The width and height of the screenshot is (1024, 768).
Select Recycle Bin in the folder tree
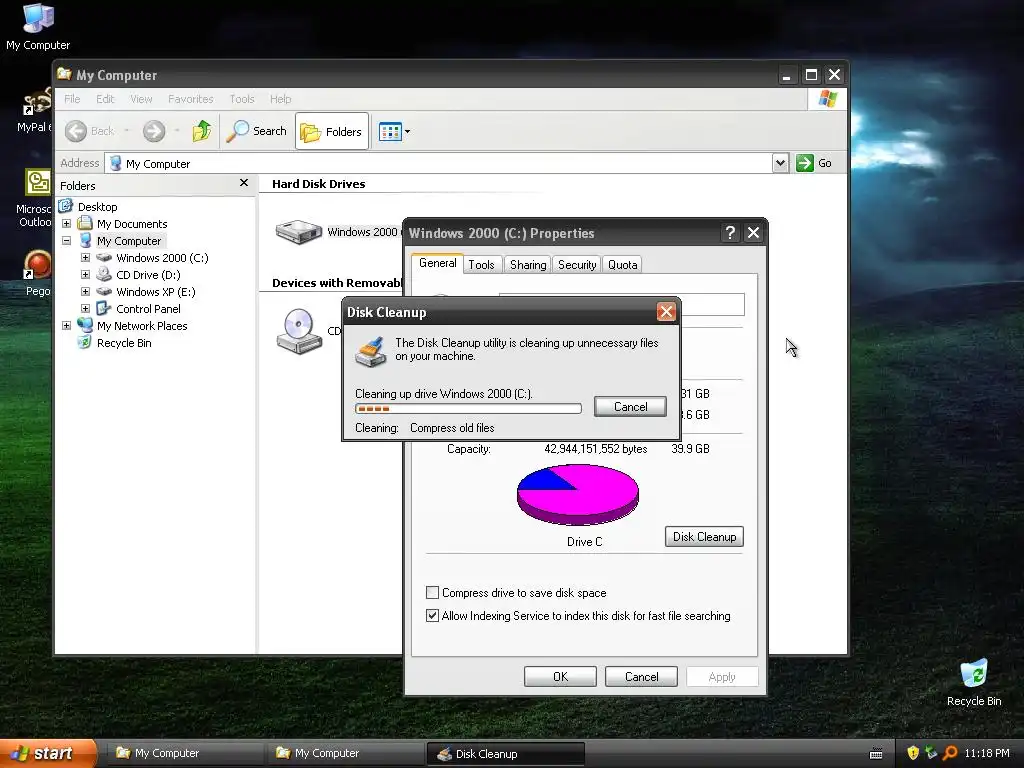tap(124, 342)
